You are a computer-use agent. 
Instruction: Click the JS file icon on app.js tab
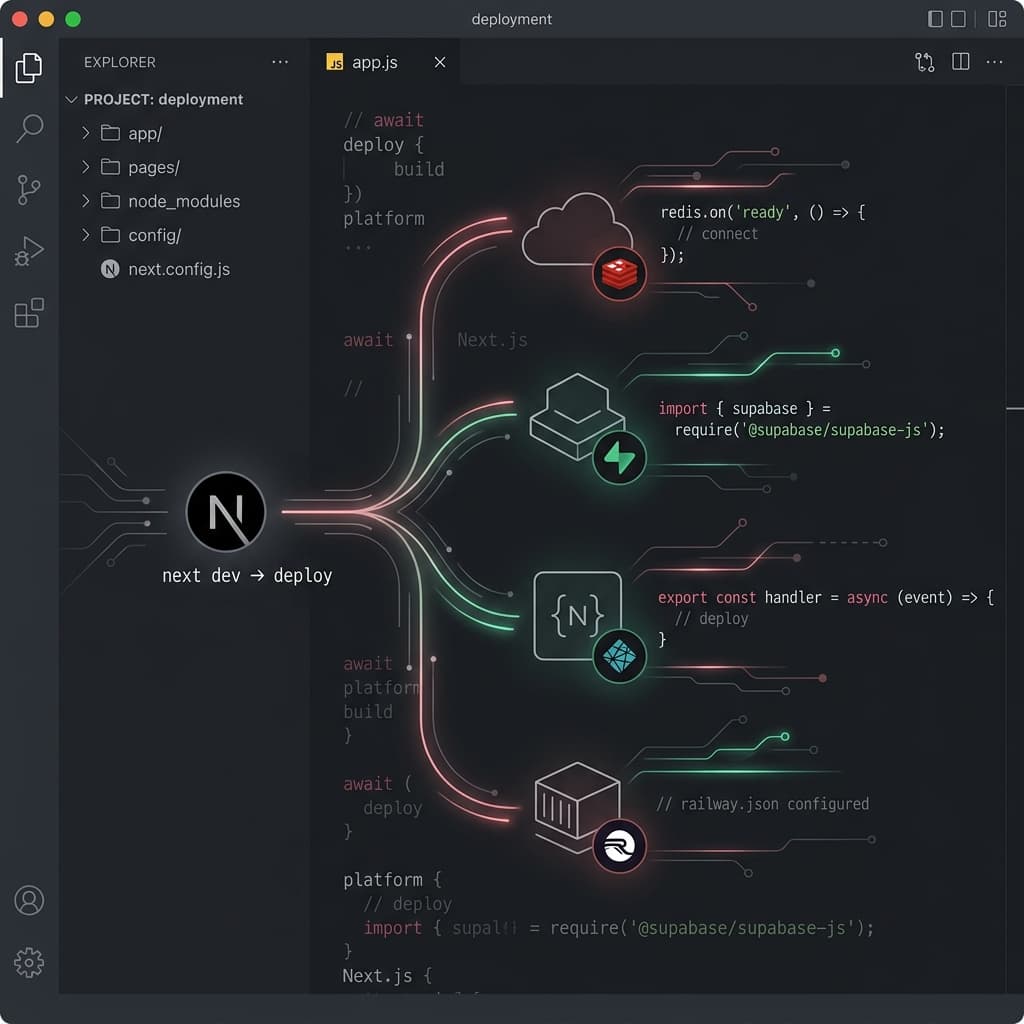[334, 62]
